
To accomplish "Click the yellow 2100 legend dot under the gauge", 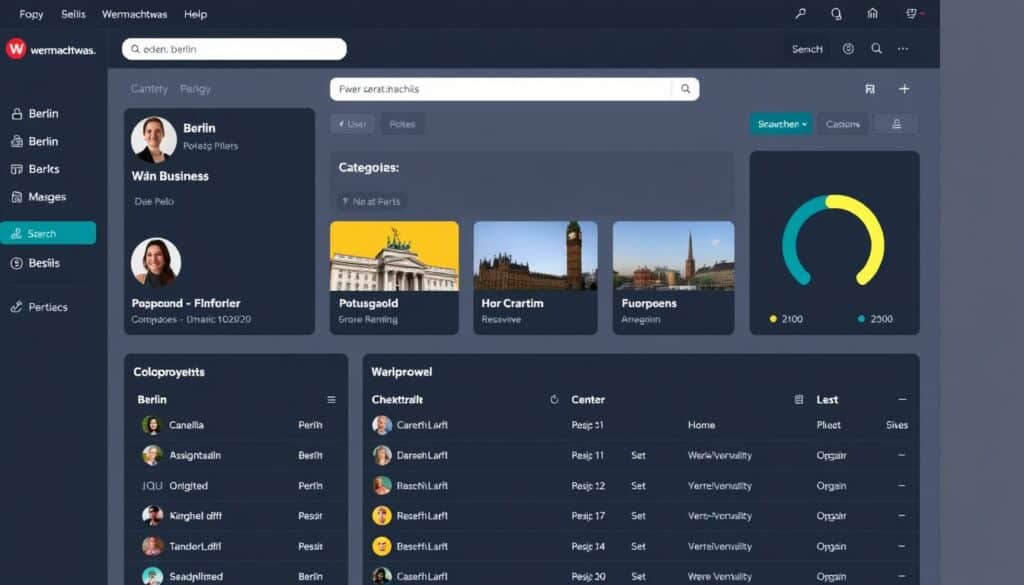I will (772, 318).
